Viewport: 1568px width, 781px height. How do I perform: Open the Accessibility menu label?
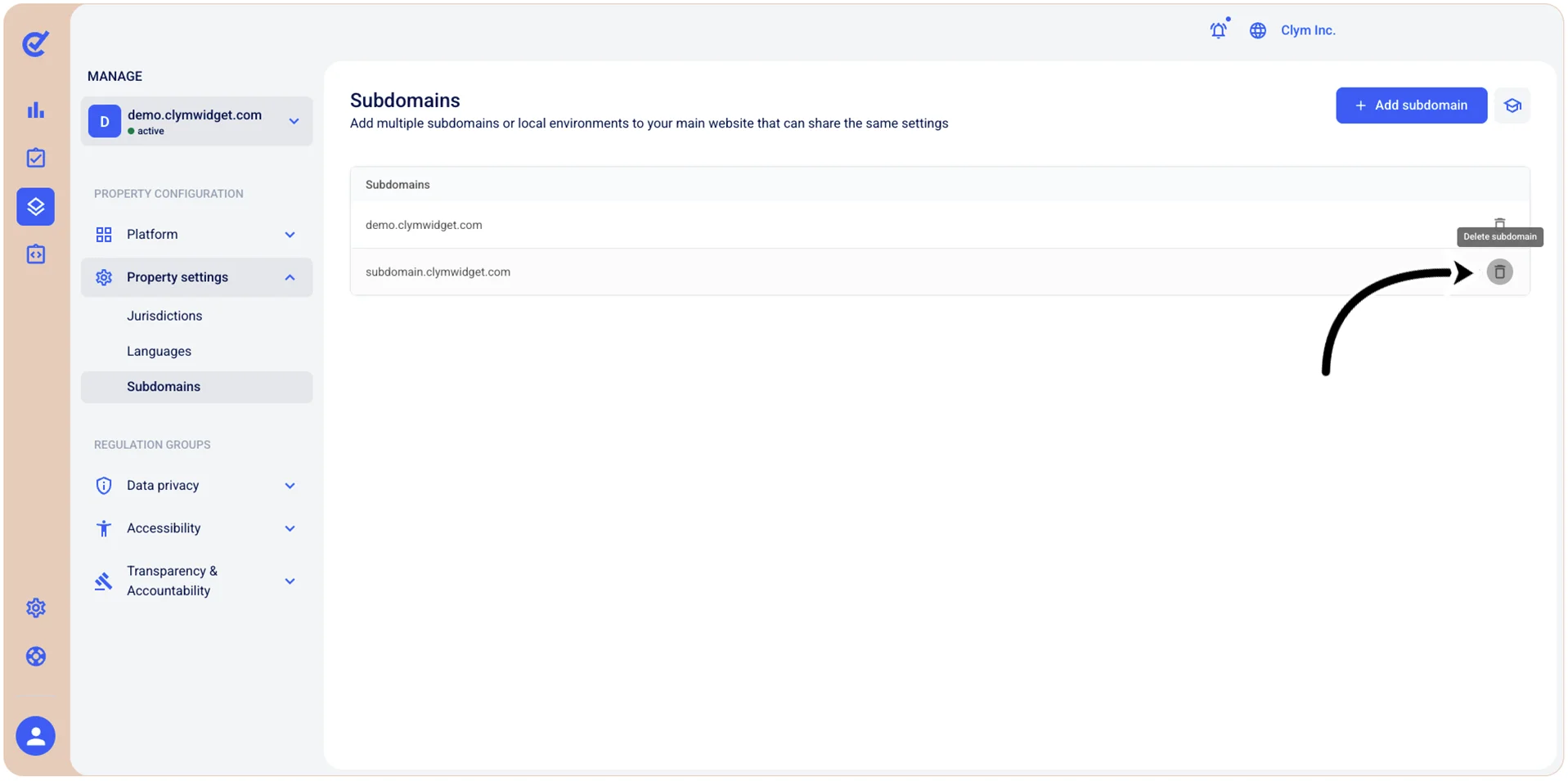click(164, 528)
